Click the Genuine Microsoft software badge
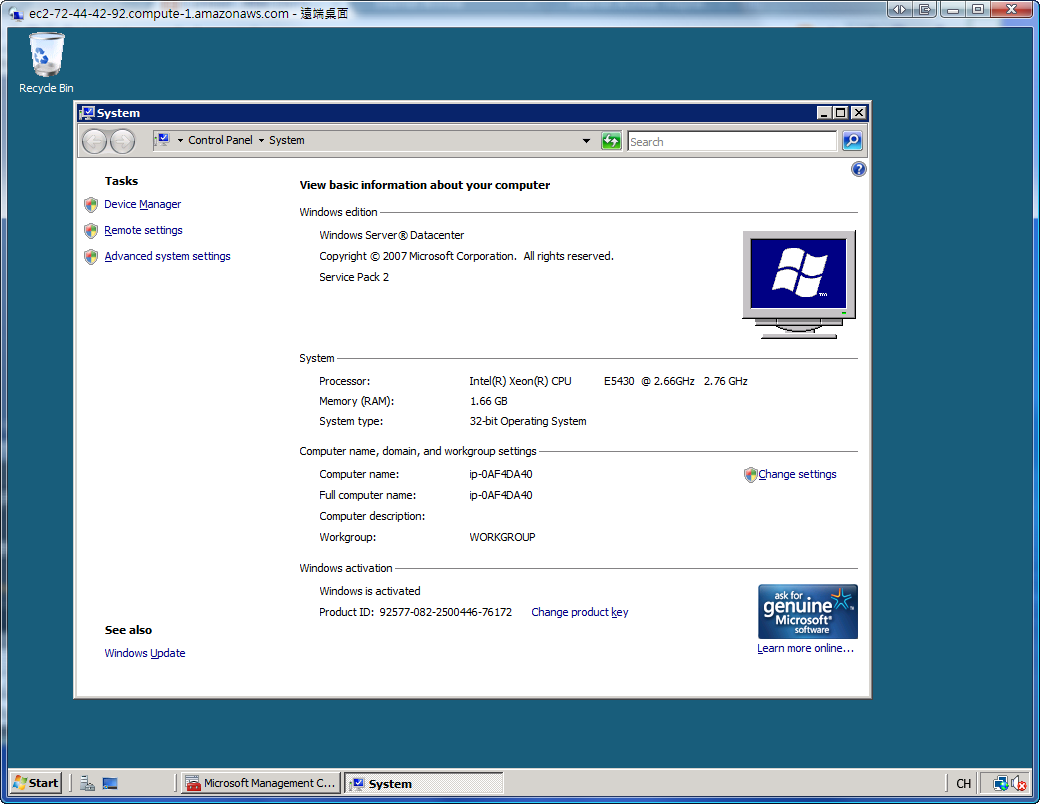 [807, 612]
